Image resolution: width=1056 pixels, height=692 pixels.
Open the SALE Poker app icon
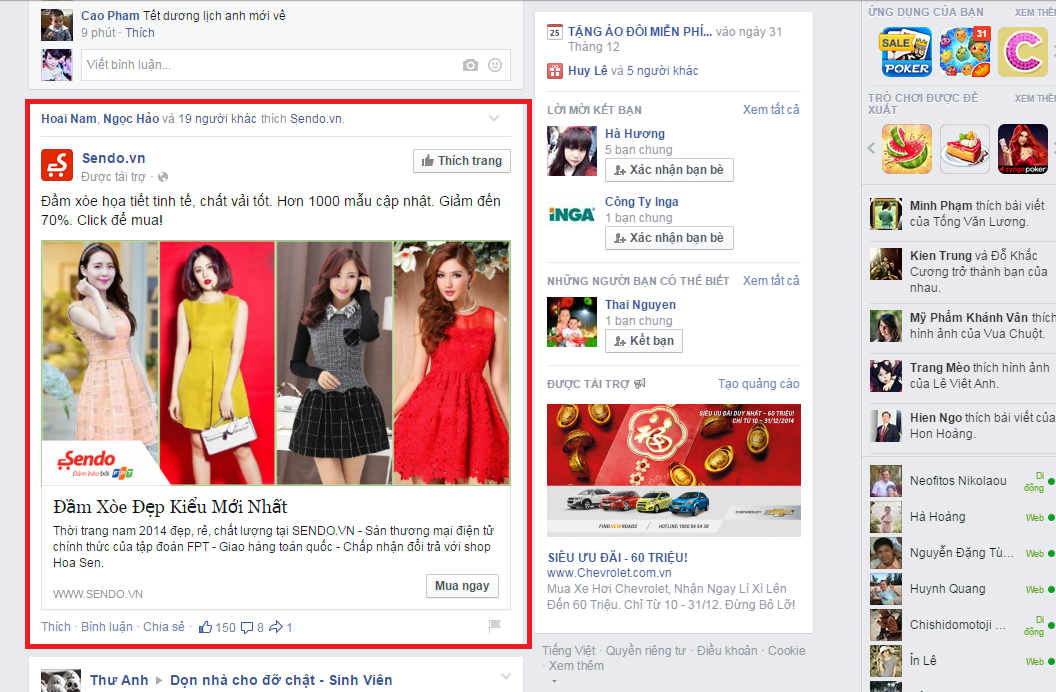pyautogui.click(x=905, y=50)
